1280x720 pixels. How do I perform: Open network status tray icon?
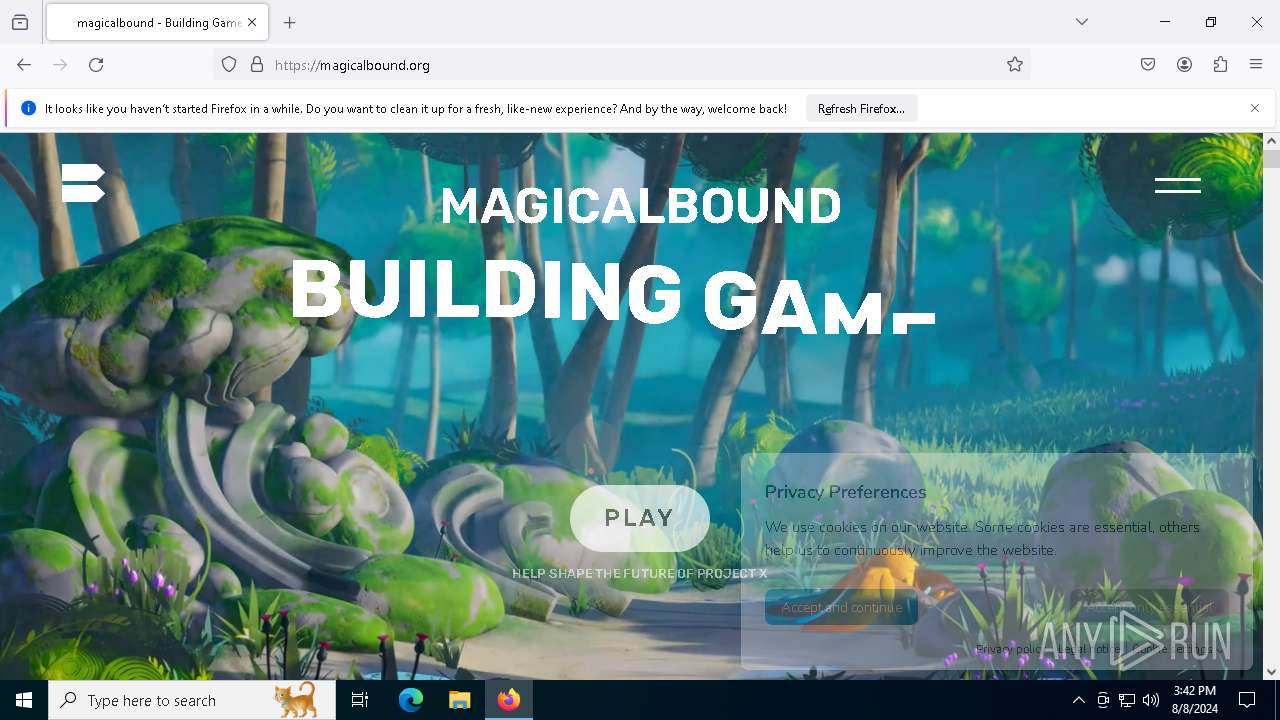1127,700
